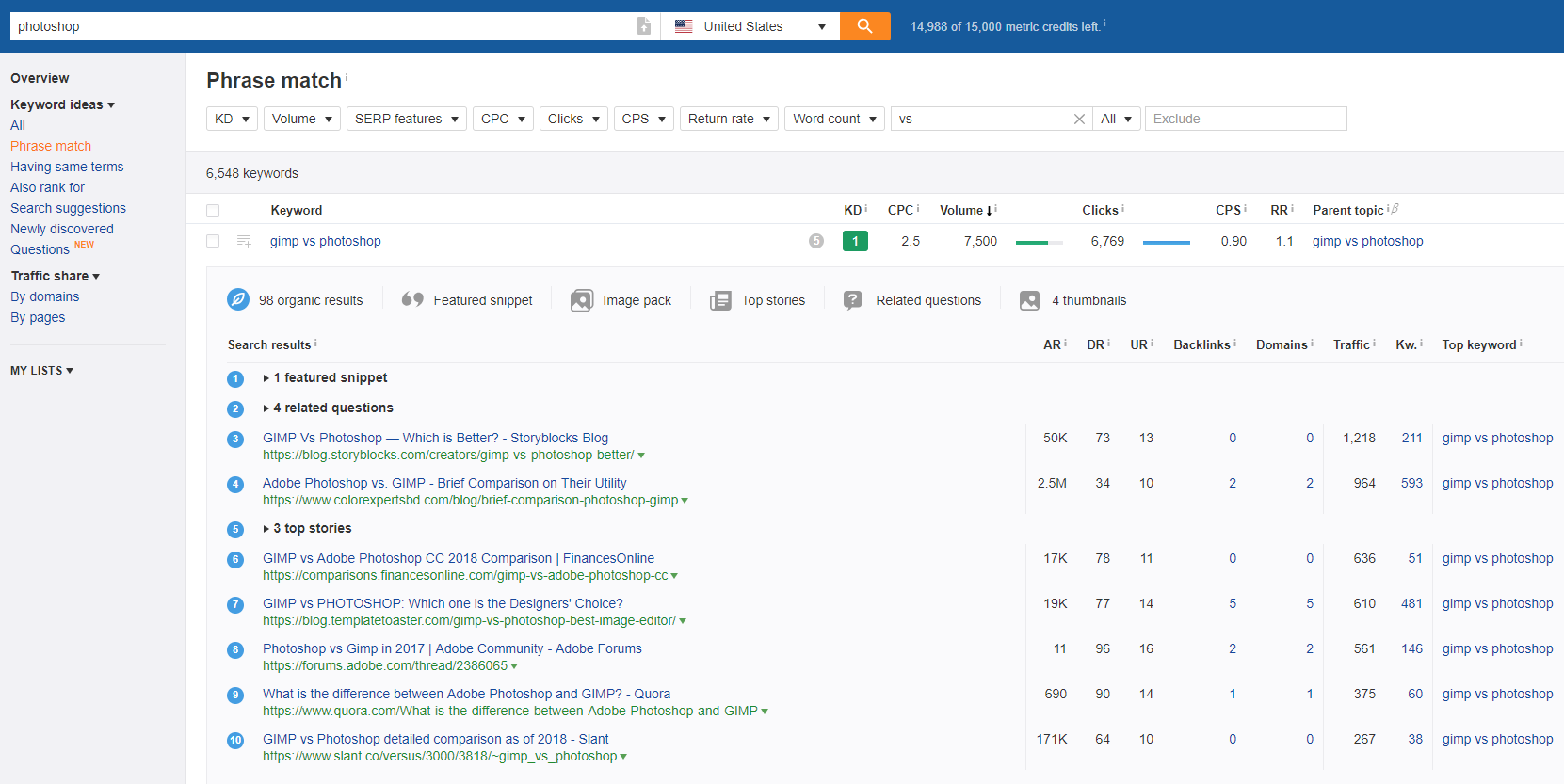Click the info icon next to Traffic column
Viewport: 1564px width, 784px height.
(1374, 343)
